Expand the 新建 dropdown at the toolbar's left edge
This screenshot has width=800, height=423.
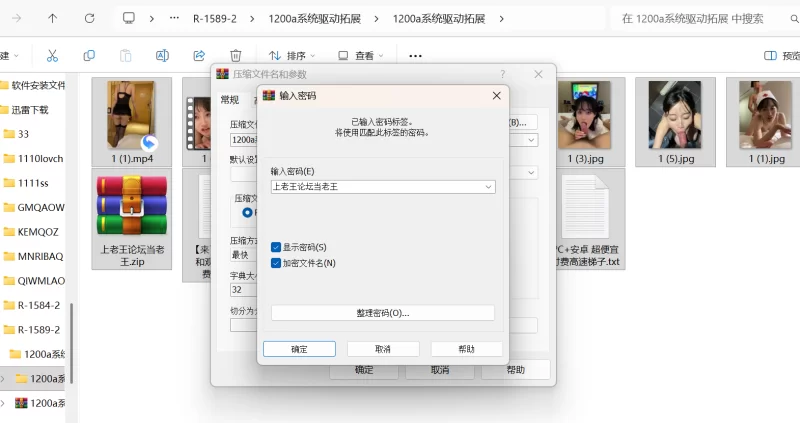coord(9,56)
